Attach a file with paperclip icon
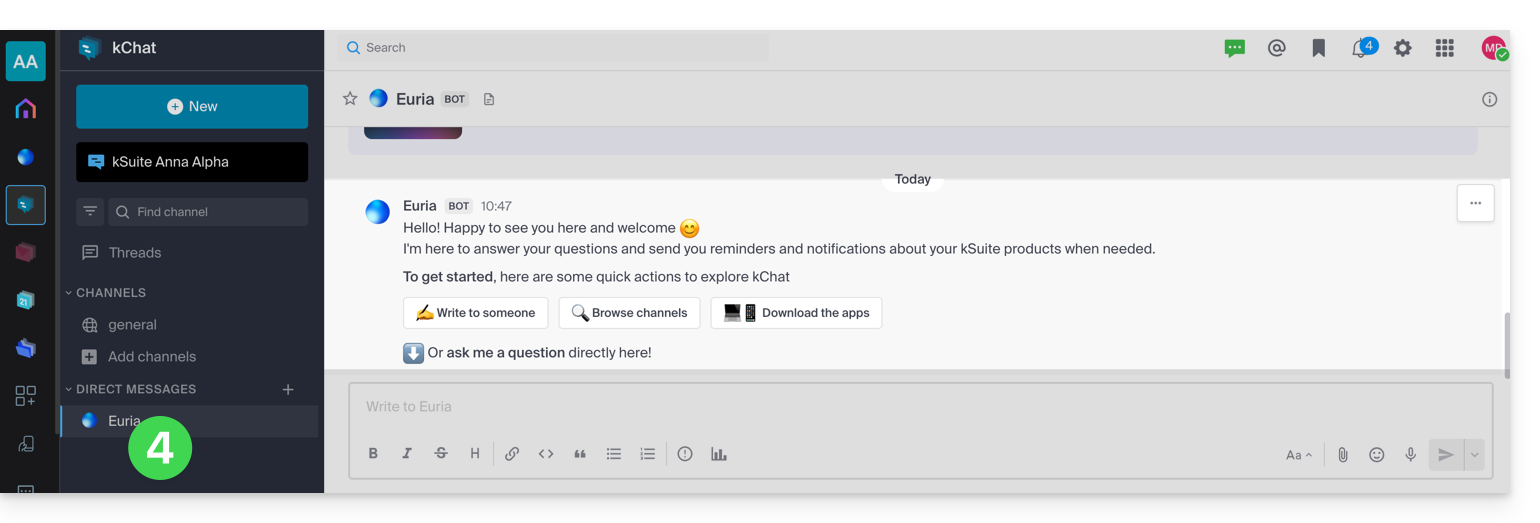 [x=1343, y=455]
